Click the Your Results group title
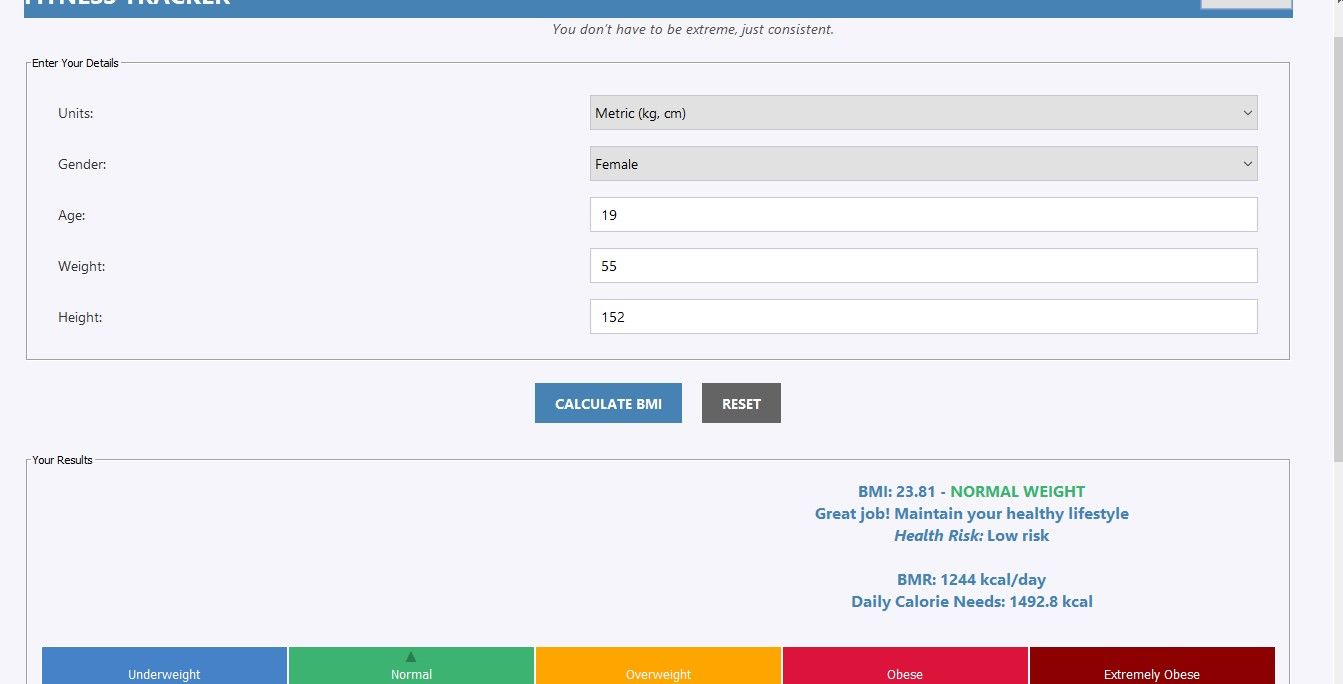 62,460
